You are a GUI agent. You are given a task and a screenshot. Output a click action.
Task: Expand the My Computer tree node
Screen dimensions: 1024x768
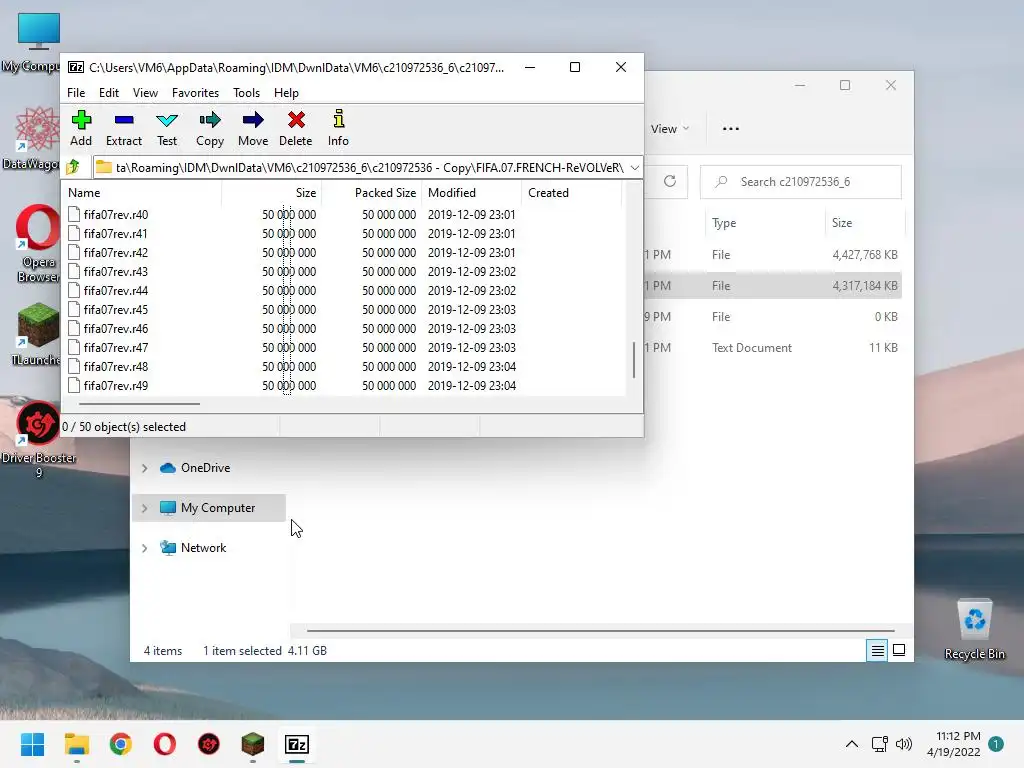(144, 507)
